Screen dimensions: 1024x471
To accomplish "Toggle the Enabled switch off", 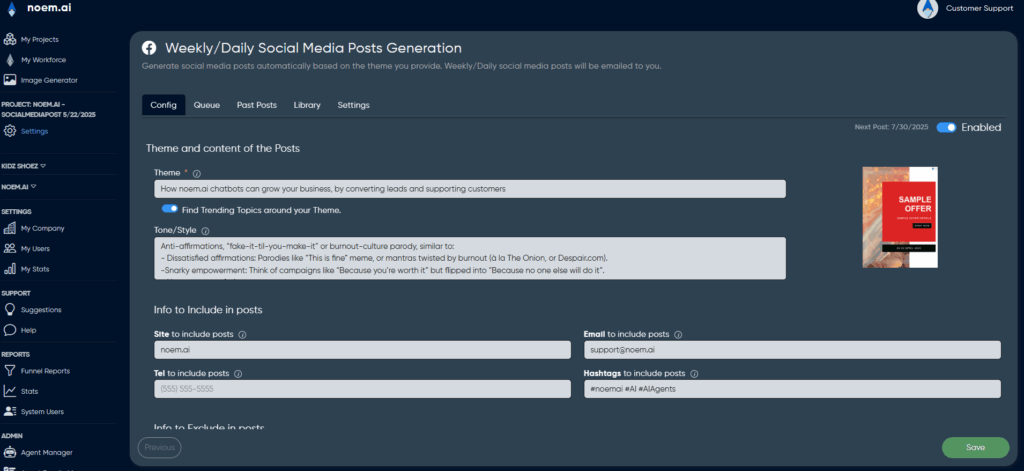I will (x=946, y=127).
